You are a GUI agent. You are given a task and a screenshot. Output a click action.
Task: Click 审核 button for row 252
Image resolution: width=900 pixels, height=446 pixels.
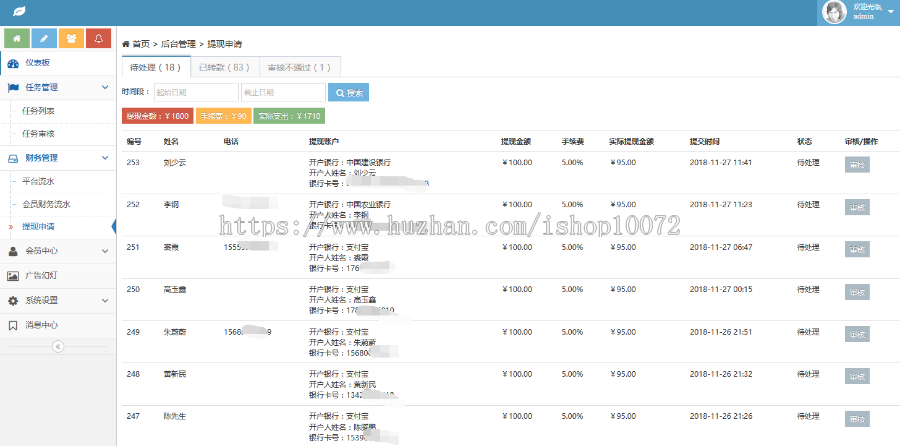click(x=857, y=207)
